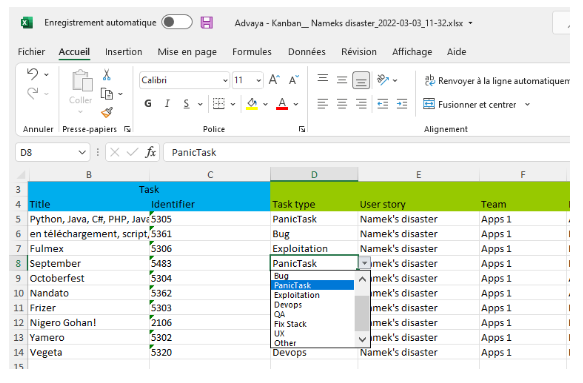Expand font color dropdown arrow

coord(296,104)
